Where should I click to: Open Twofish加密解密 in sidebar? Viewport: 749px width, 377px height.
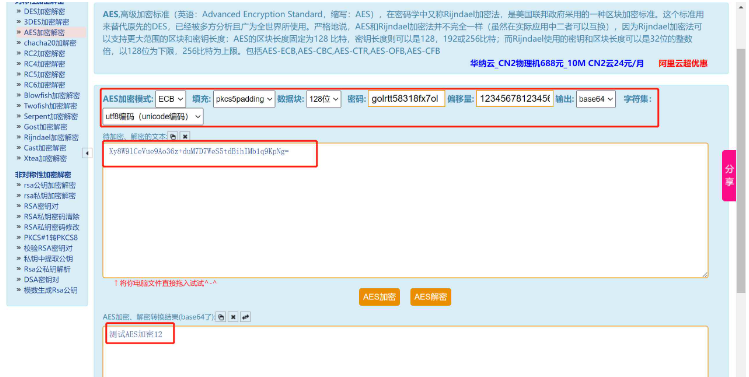[x=50, y=106]
